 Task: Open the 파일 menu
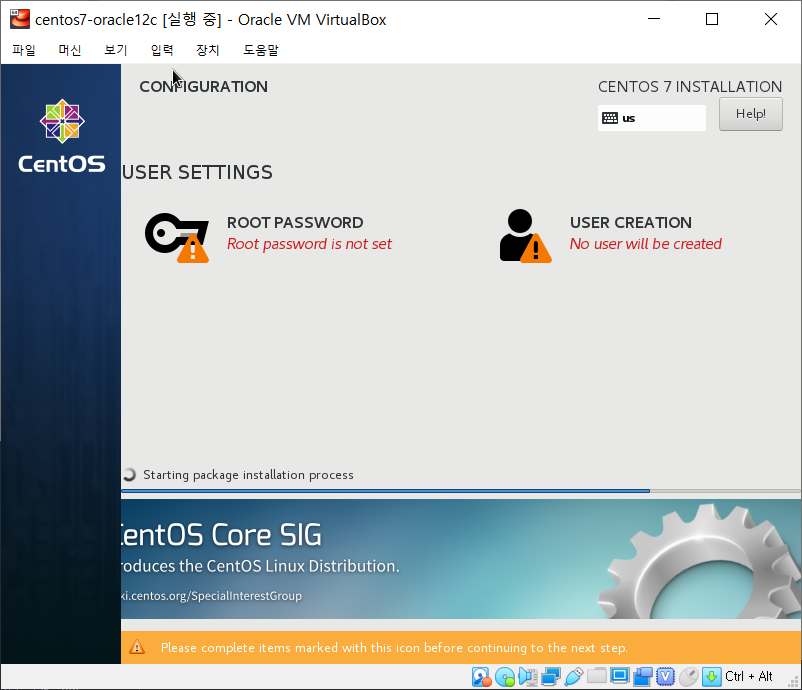(24, 50)
